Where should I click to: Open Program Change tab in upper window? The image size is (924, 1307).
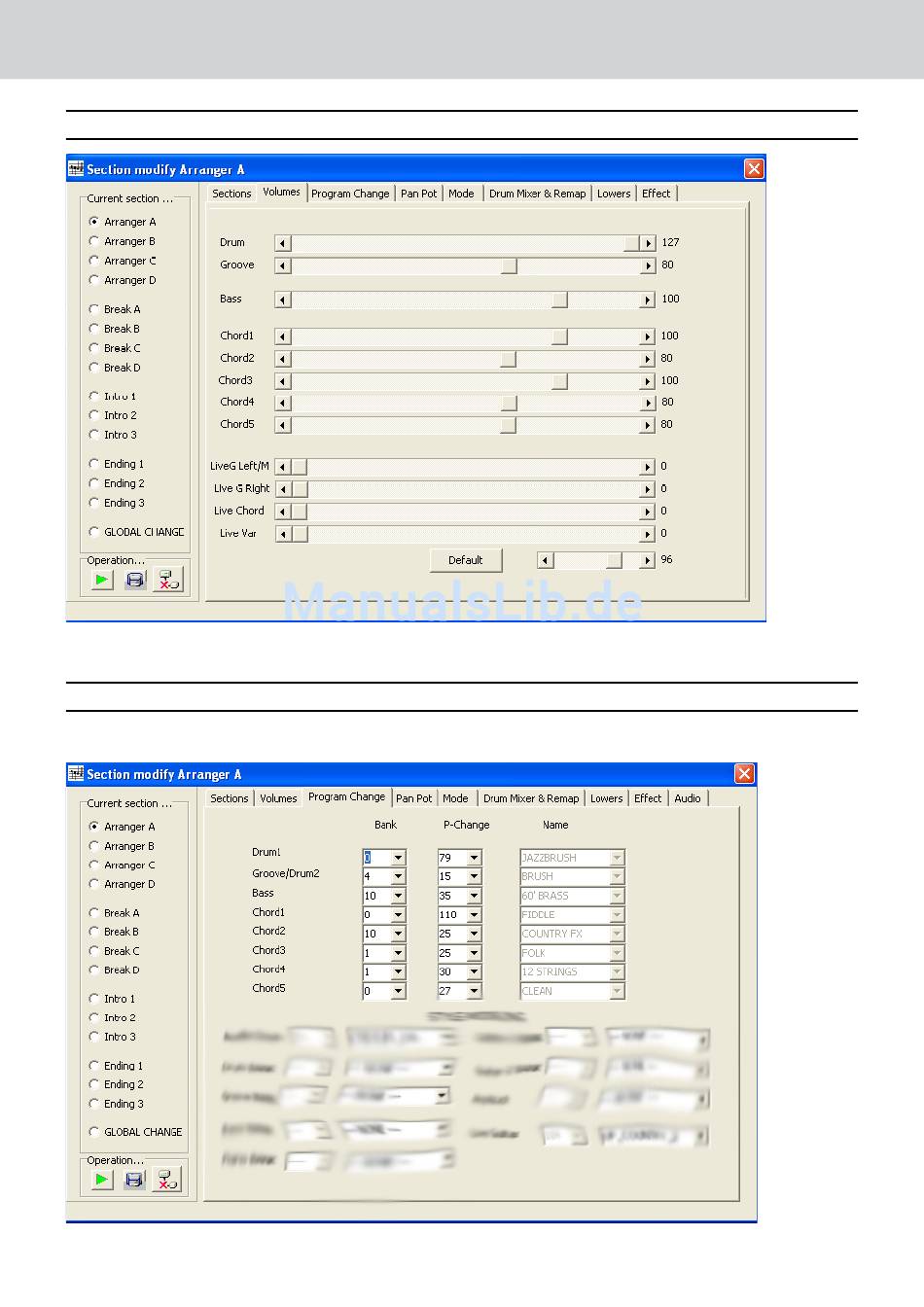[x=350, y=194]
